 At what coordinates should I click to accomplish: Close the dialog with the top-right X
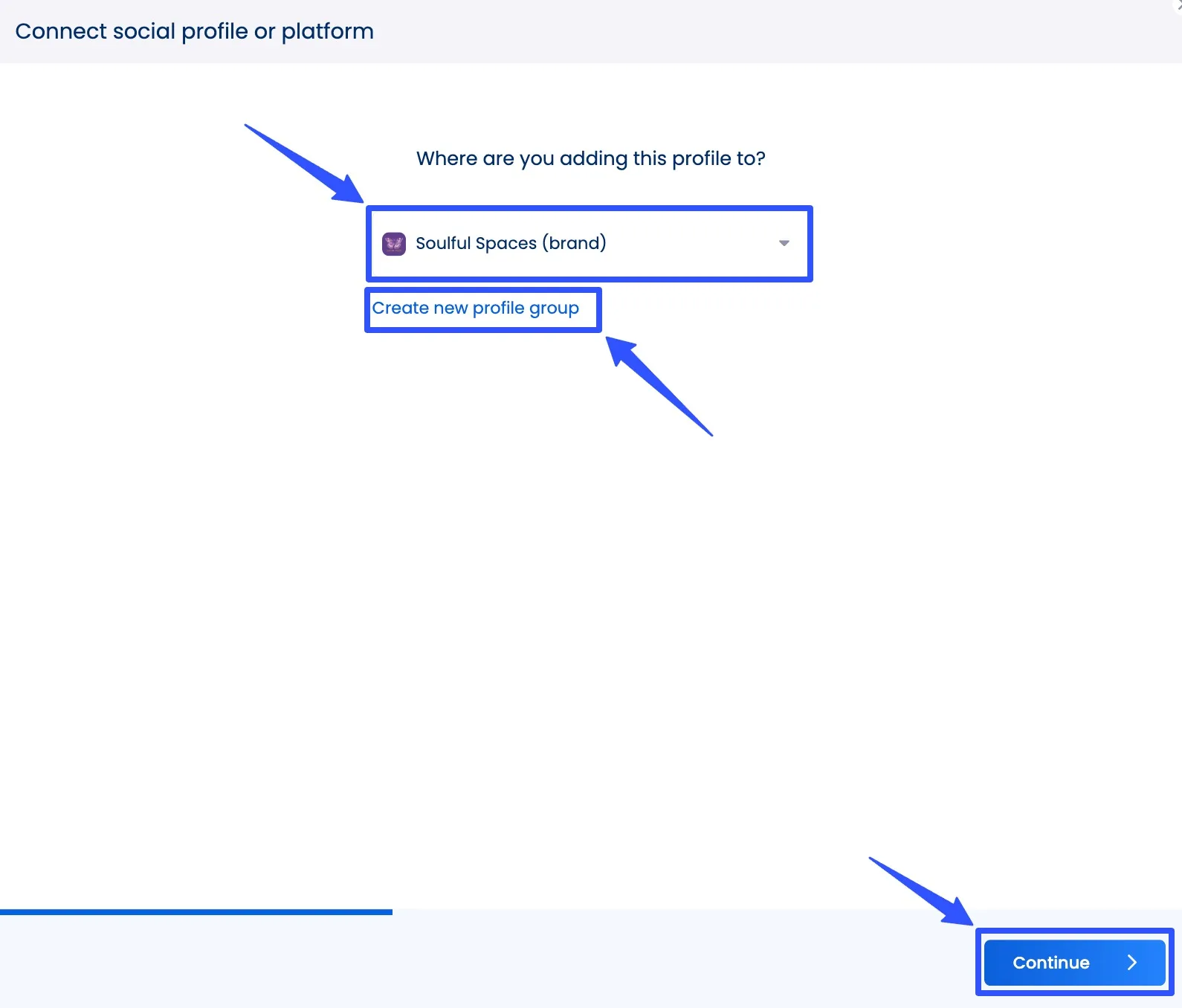click(x=1178, y=4)
